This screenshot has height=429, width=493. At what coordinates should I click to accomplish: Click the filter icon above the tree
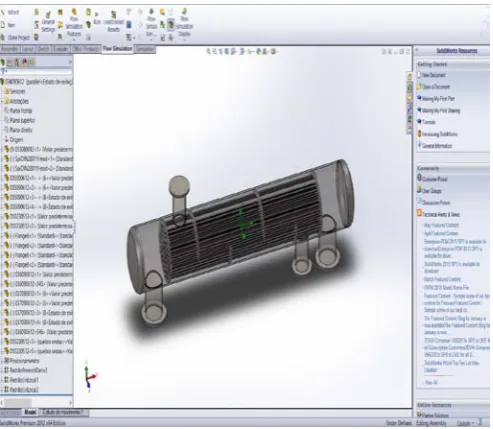tap(4, 71)
